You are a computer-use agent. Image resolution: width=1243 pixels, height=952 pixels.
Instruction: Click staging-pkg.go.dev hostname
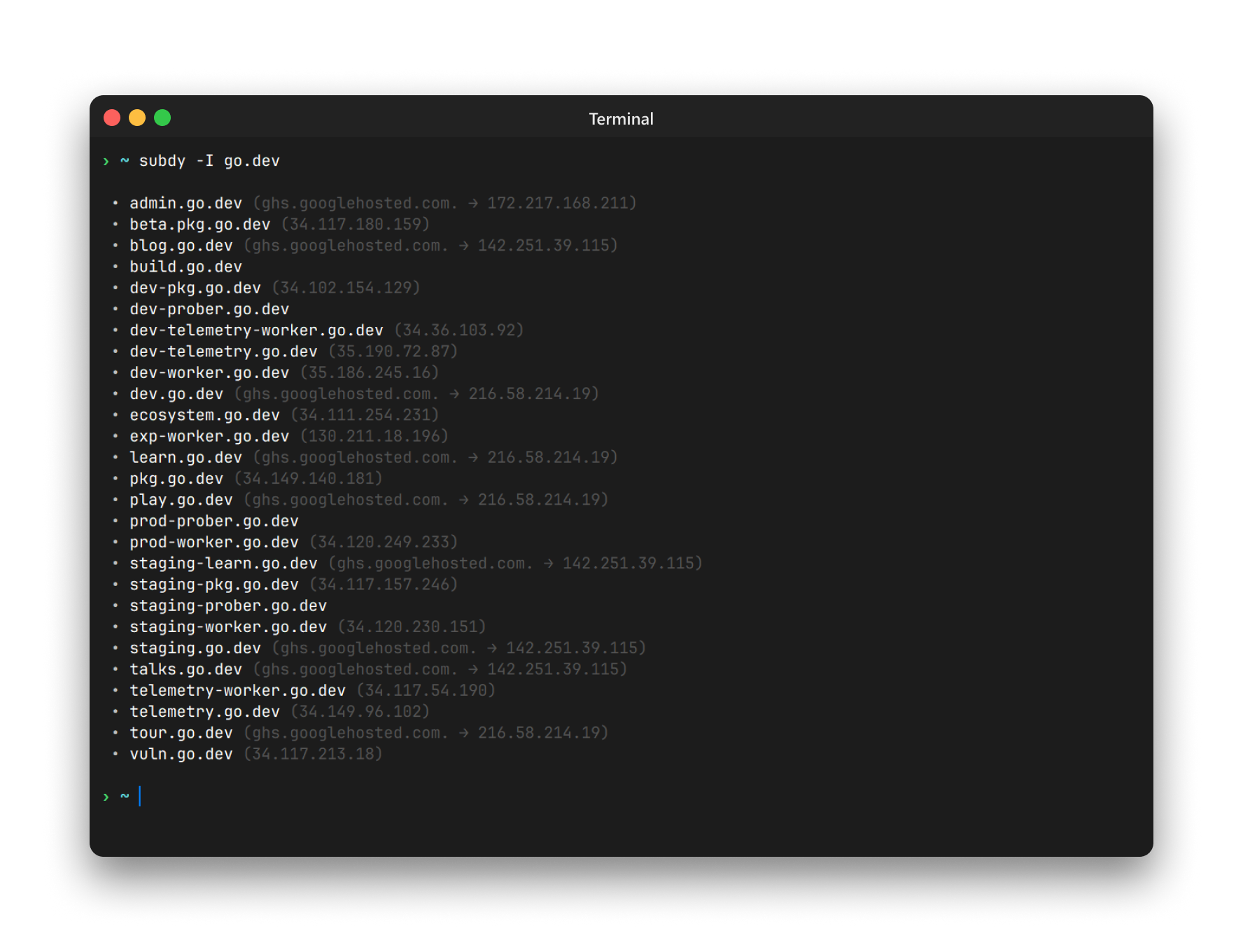tap(214, 584)
